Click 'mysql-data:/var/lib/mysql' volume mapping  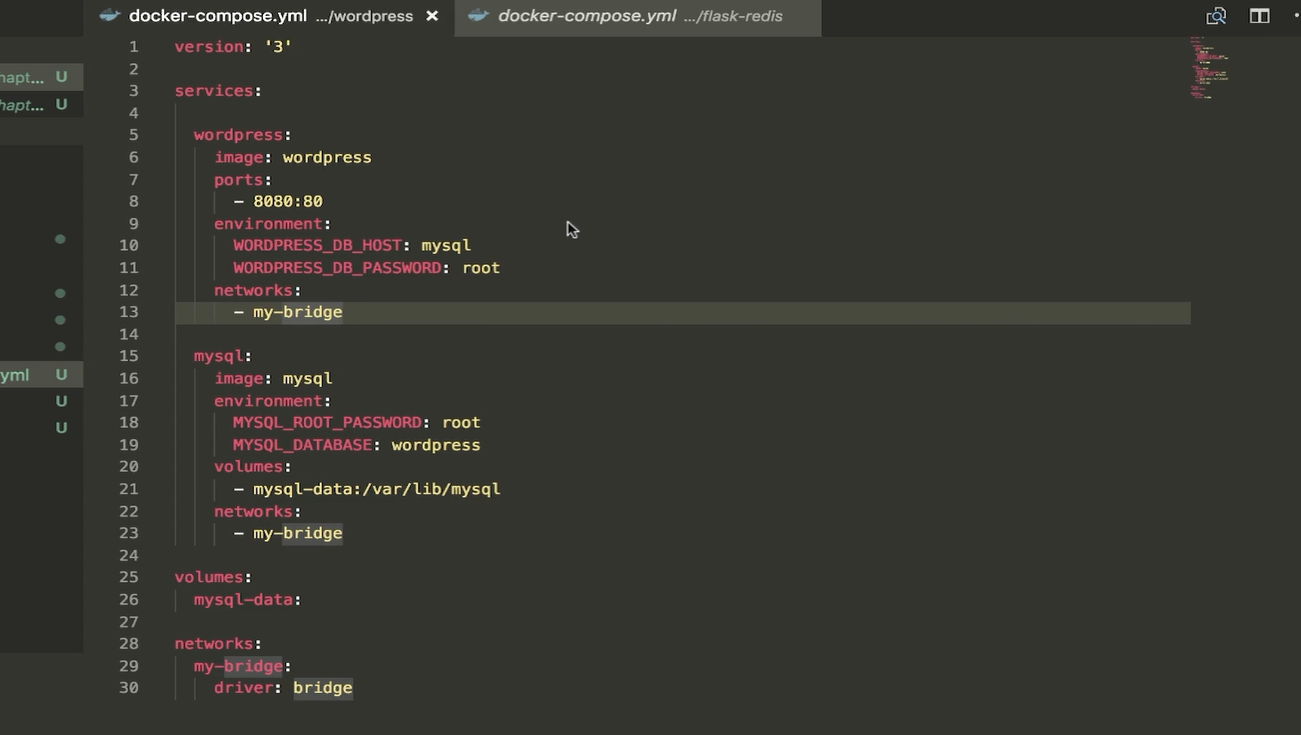(377, 489)
